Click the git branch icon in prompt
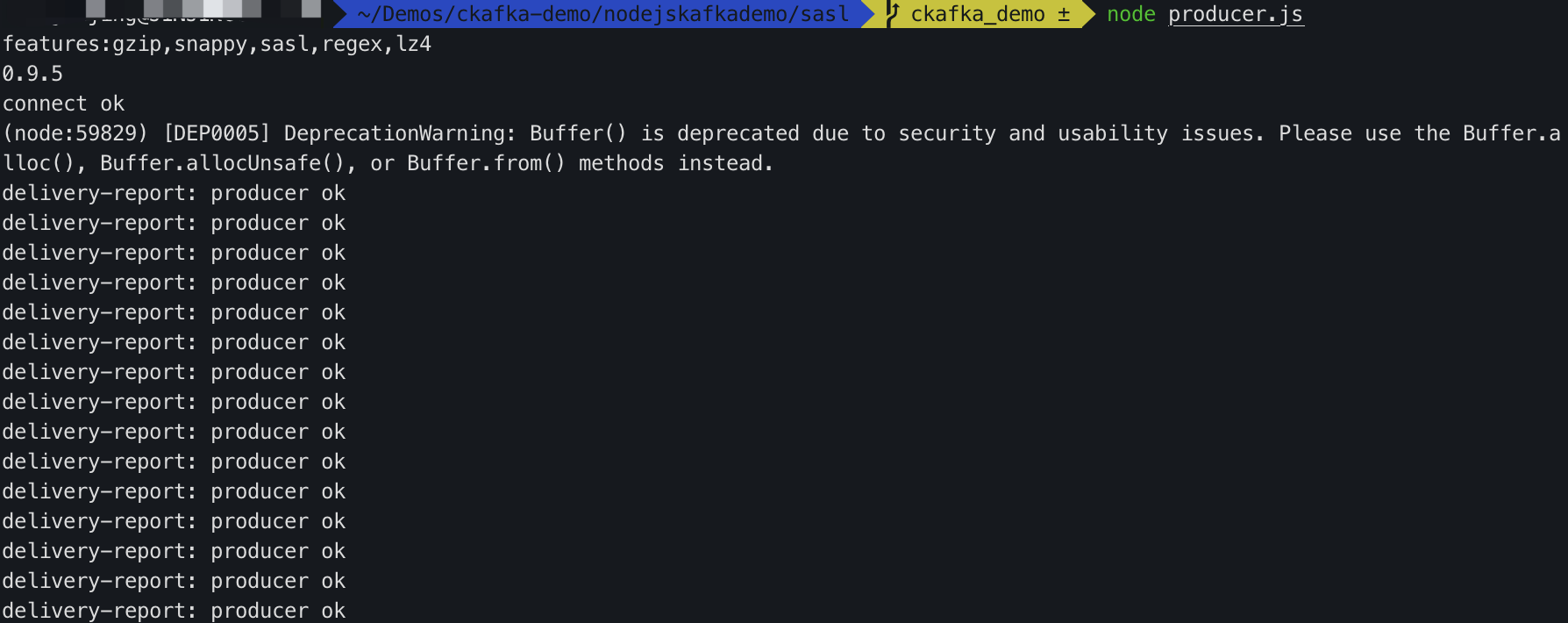 [893, 13]
